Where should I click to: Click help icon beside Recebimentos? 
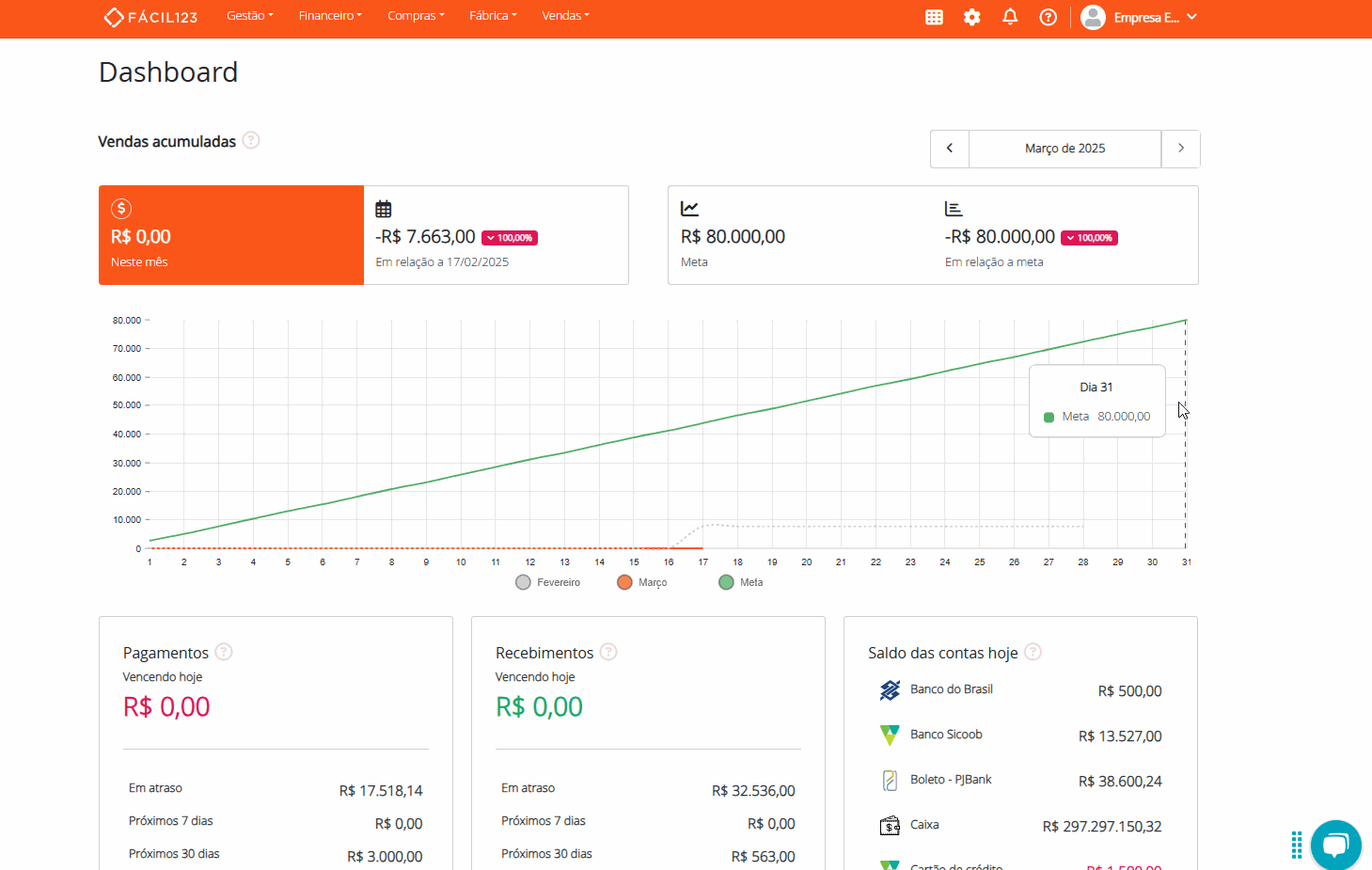tap(608, 652)
